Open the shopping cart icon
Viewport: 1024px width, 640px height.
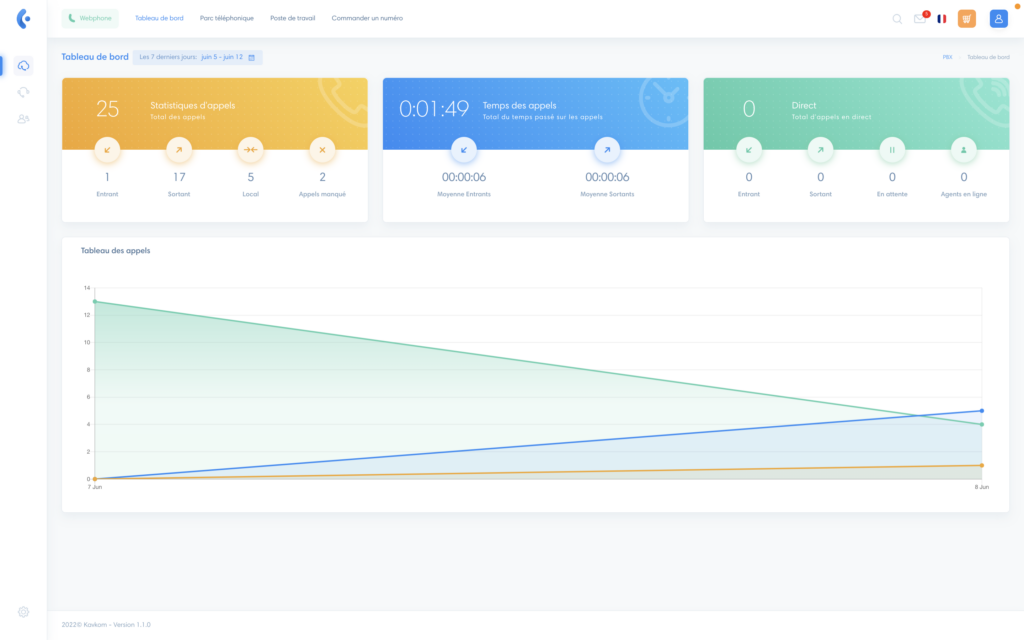[966, 17]
